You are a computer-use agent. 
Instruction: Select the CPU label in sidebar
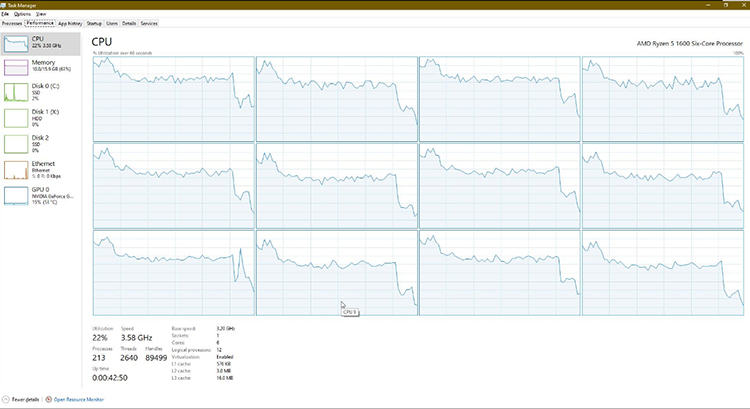[38, 39]
